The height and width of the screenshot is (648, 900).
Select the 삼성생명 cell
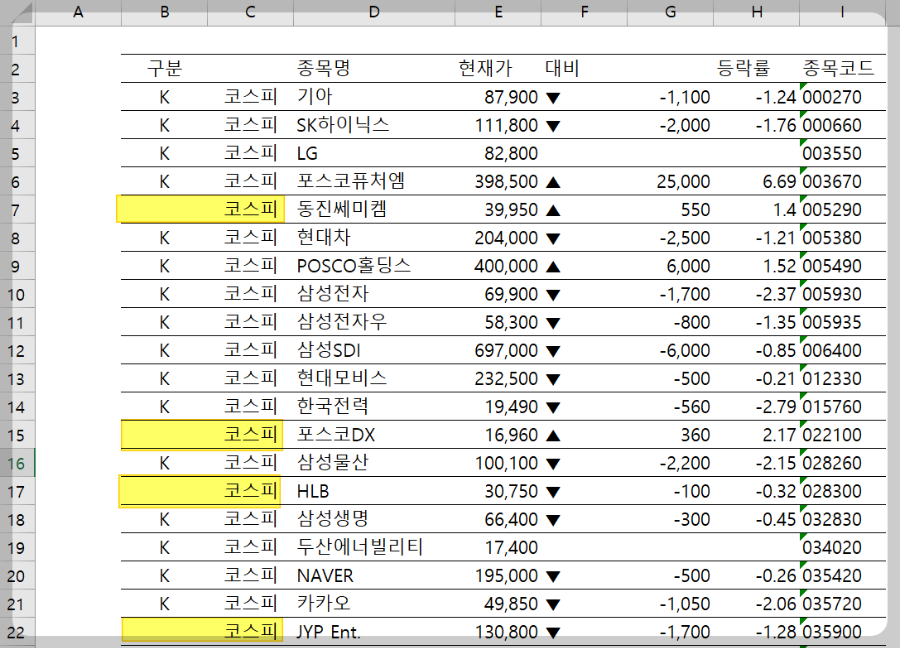[374, 519]
